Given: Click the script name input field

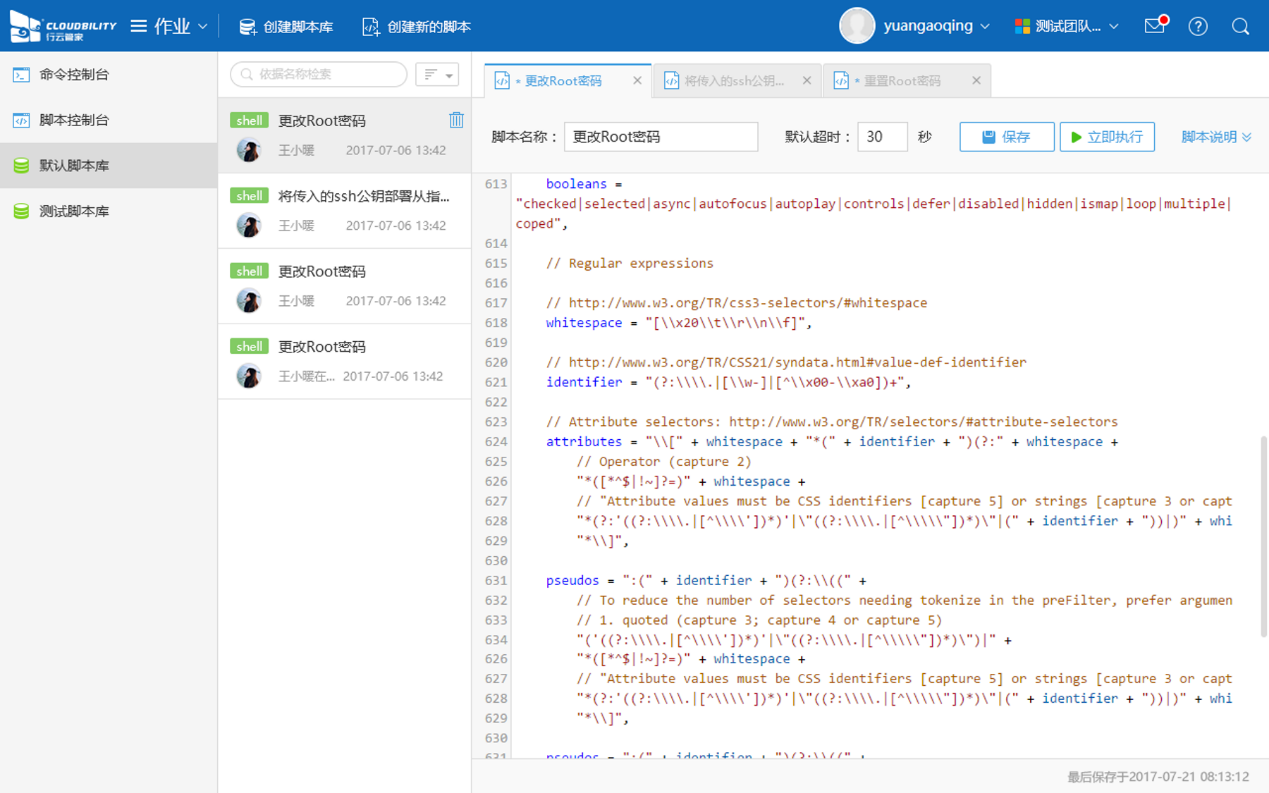Looking at the screenshot, I should click(x=661, y=137).
